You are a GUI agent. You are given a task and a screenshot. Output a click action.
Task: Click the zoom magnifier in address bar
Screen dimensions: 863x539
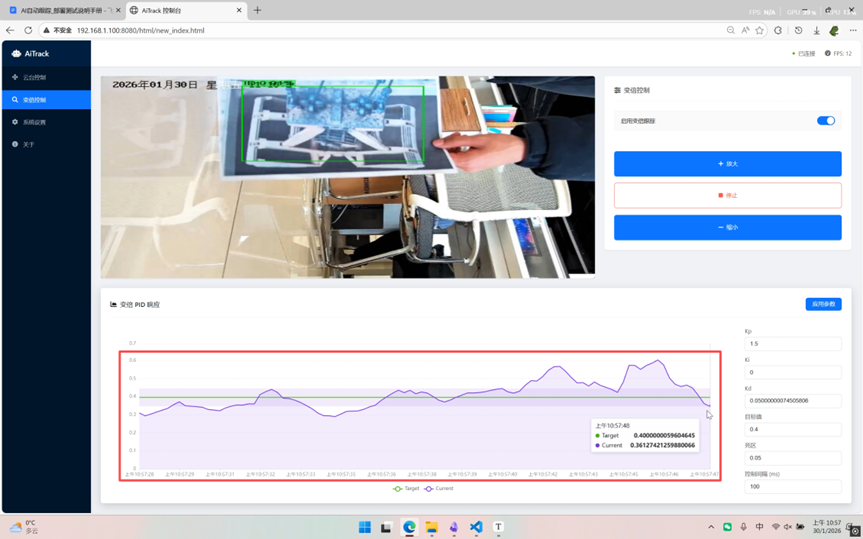coord(731,31)
